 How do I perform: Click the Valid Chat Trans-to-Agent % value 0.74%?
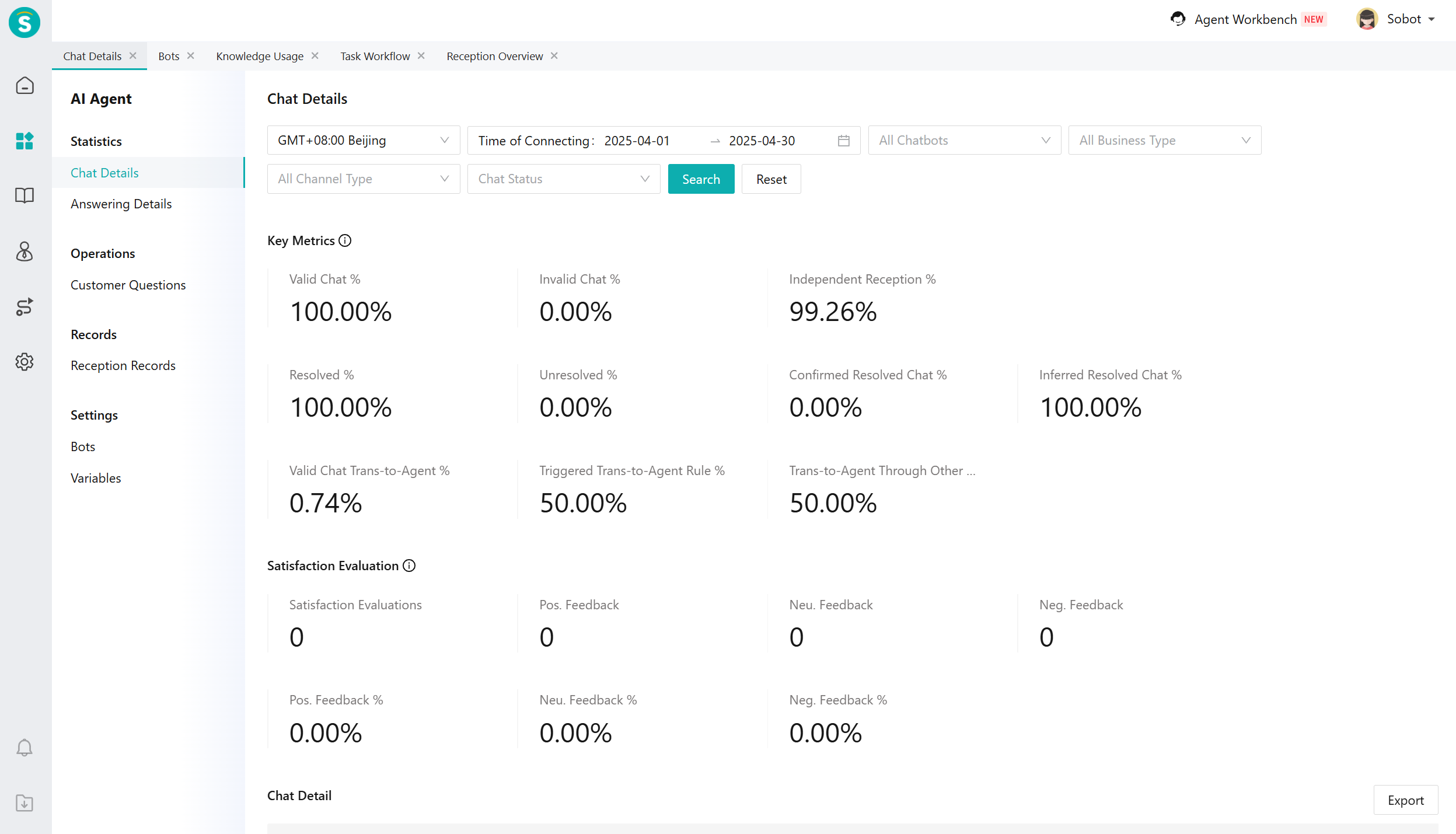pyautogui.click(x=326, y=503)
